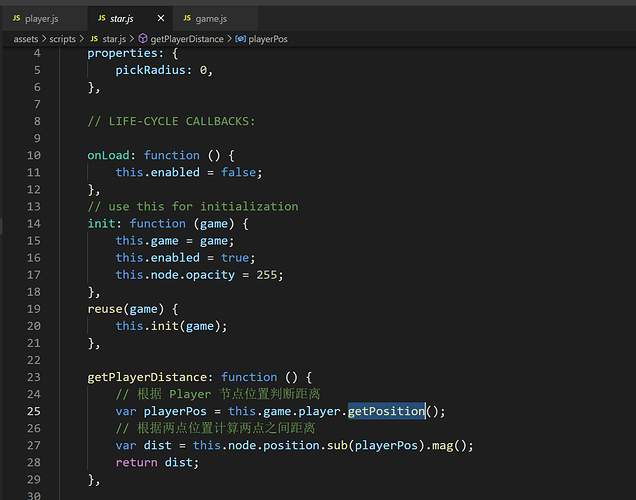636x500 pixels.
Task: Click sub(playerPos) call on line 27
Action: pos(376,446)
